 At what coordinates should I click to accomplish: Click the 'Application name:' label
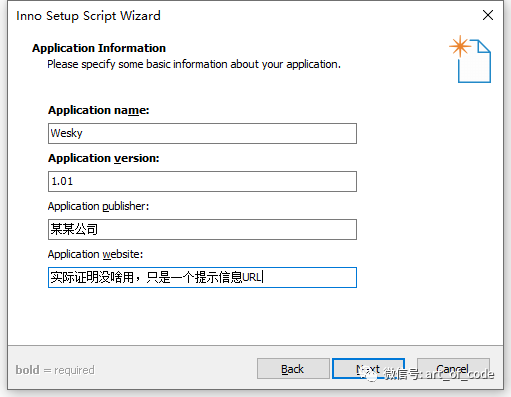(x=99, y=110)
